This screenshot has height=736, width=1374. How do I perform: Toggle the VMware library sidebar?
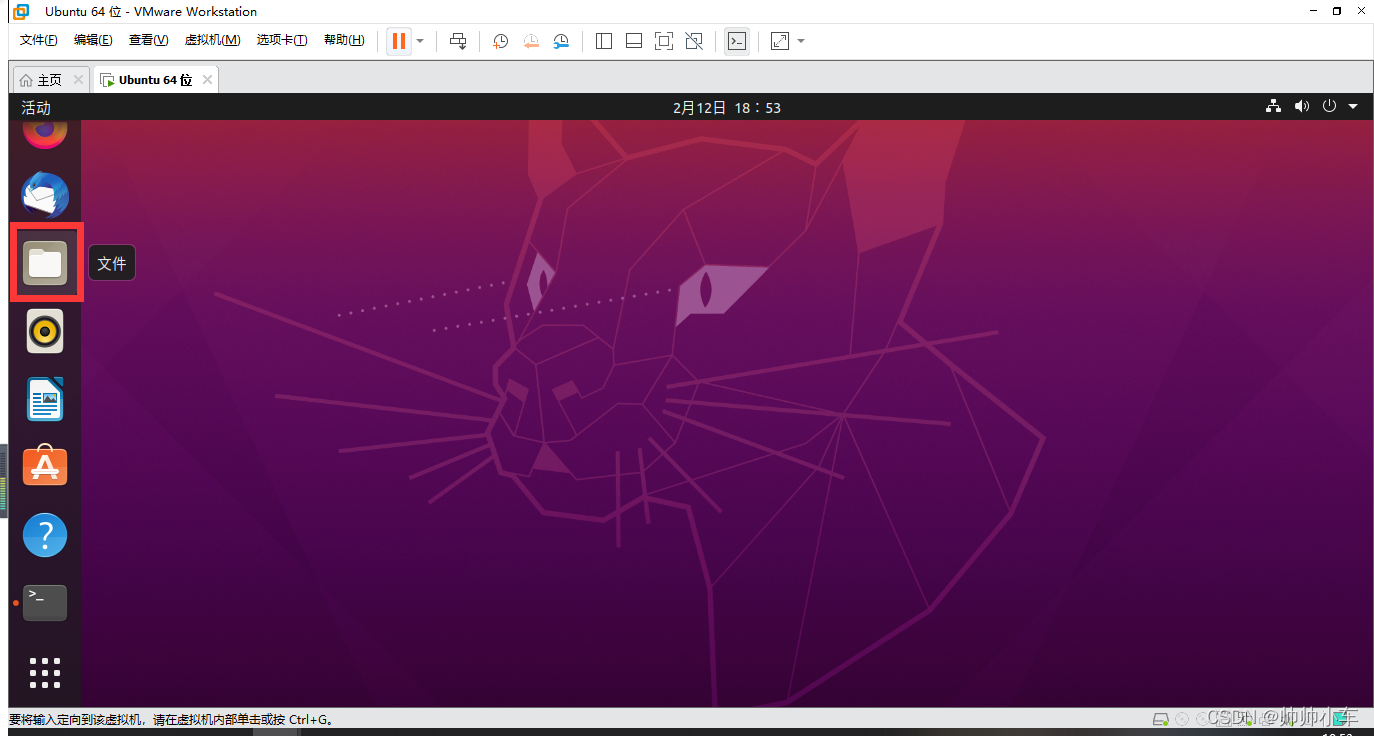tap(604, 41)
